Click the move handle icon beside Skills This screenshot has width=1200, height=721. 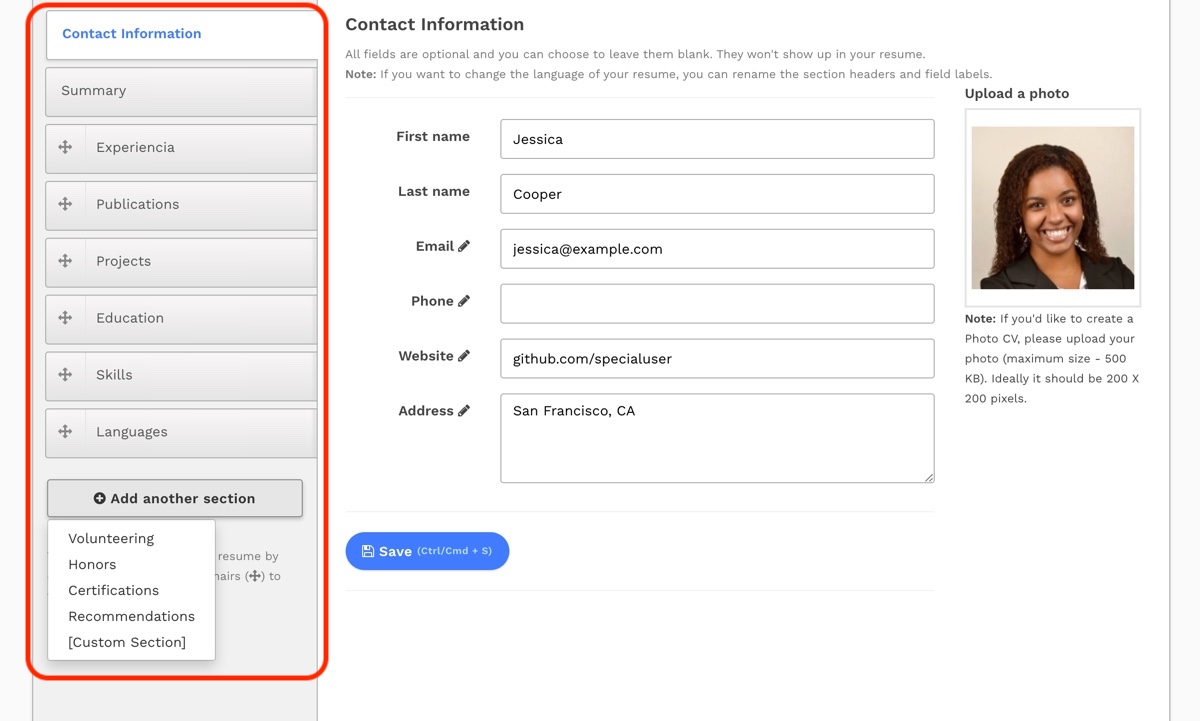coord(65,375)
